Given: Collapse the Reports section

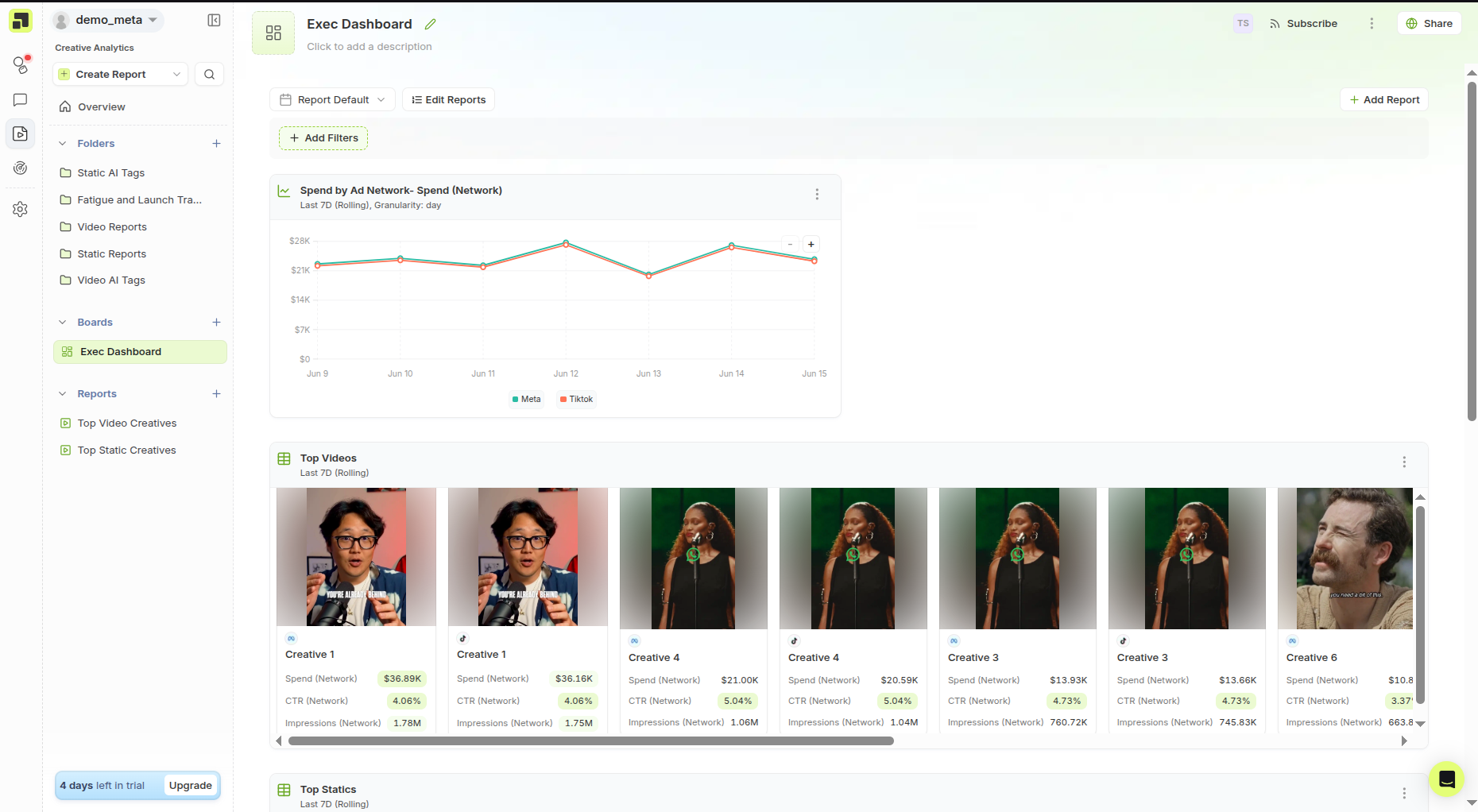Looking at the screenshot, I should tap(63, 393).
